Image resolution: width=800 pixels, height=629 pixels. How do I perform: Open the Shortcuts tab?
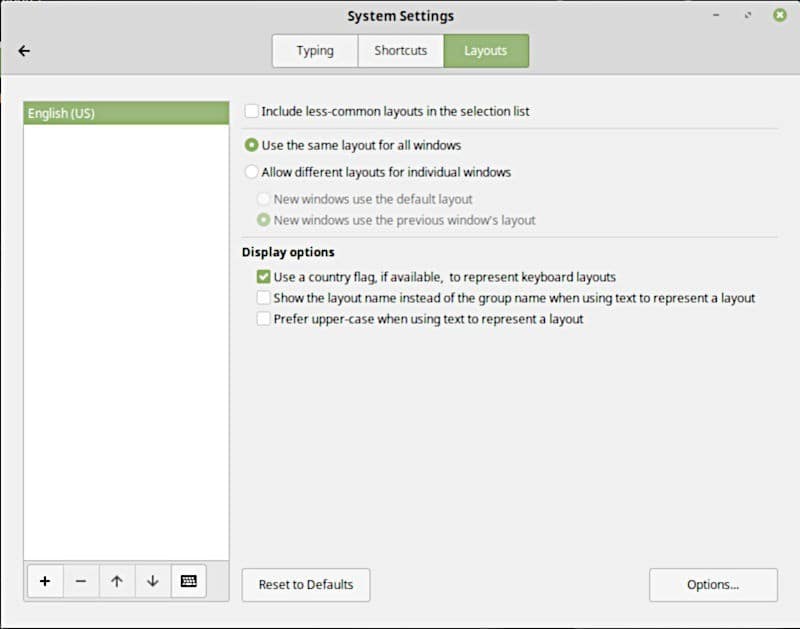(400, 50)
